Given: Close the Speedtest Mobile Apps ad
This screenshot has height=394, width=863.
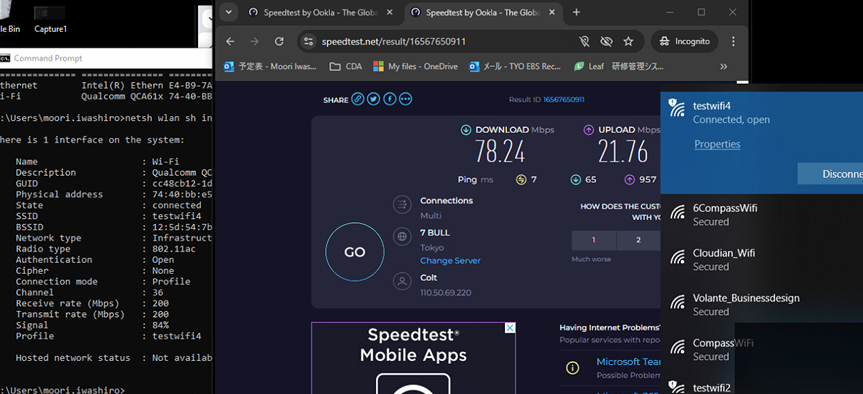Looking at the screenshot, I should 510,328.
